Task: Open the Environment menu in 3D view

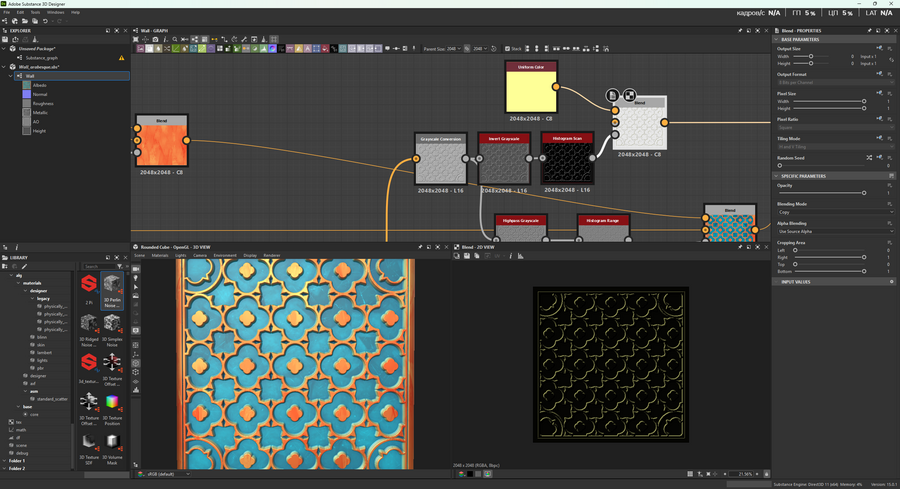Action: click(225, 255)
